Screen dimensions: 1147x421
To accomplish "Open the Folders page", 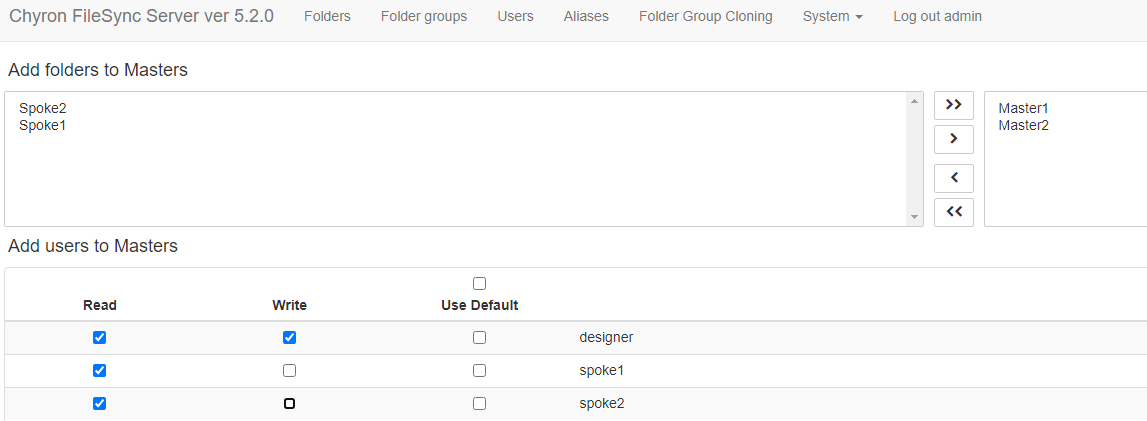I will pyautogui.click(x=327, y=17).
